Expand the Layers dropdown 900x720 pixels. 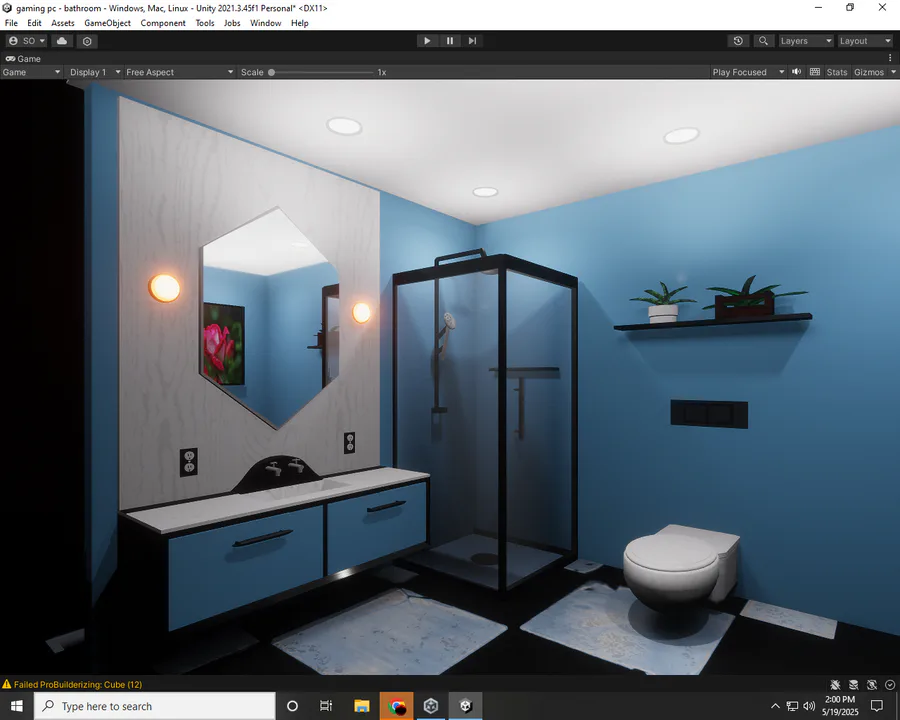(805, 41)
